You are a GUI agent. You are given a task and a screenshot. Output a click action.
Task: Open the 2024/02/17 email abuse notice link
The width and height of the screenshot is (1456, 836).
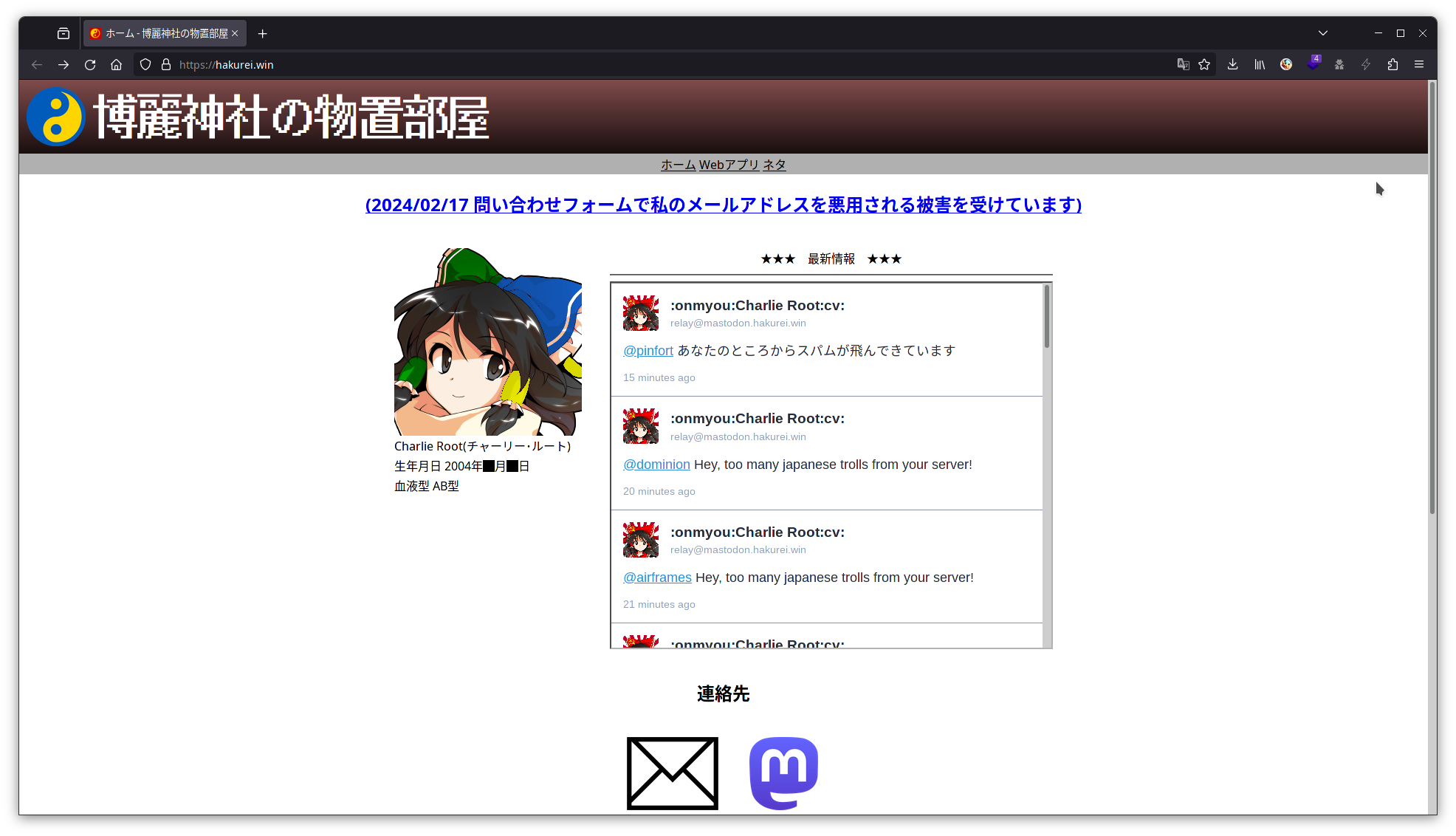pyautogui.click(x=723, y=205)
